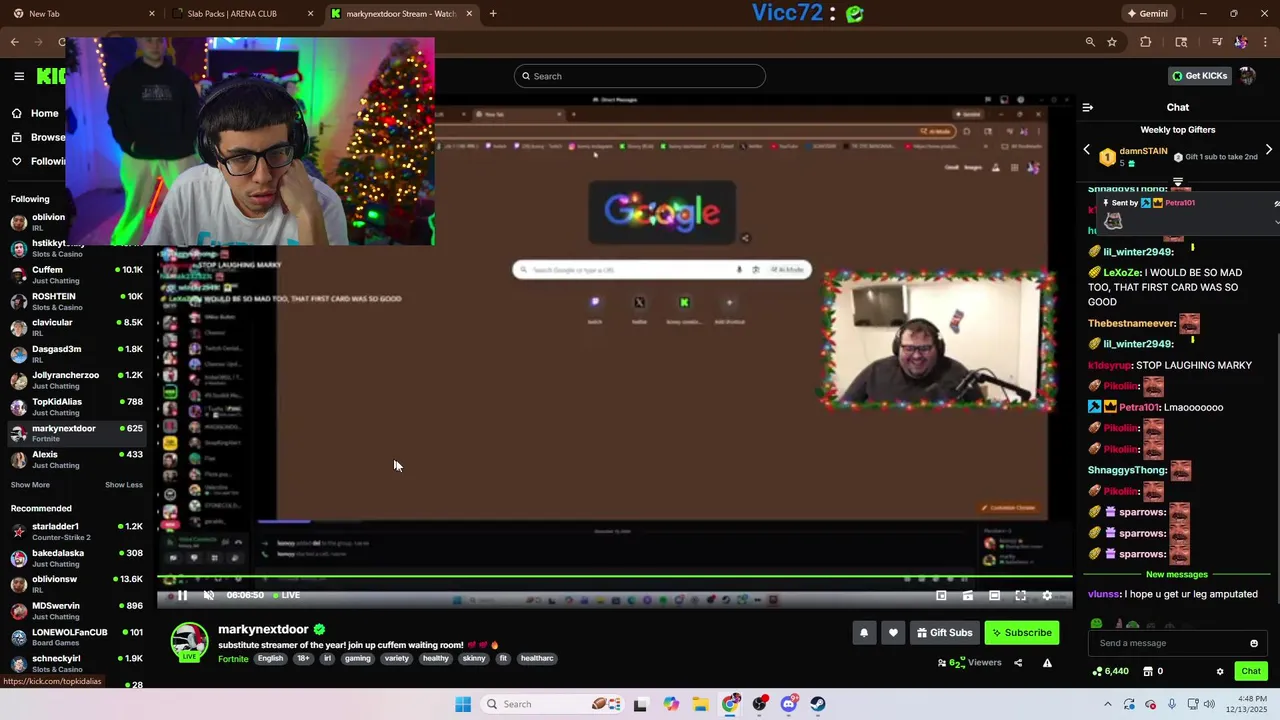1280x720 pixels.
Task: Focus the Kick search bar
Action: pos(640,76)
